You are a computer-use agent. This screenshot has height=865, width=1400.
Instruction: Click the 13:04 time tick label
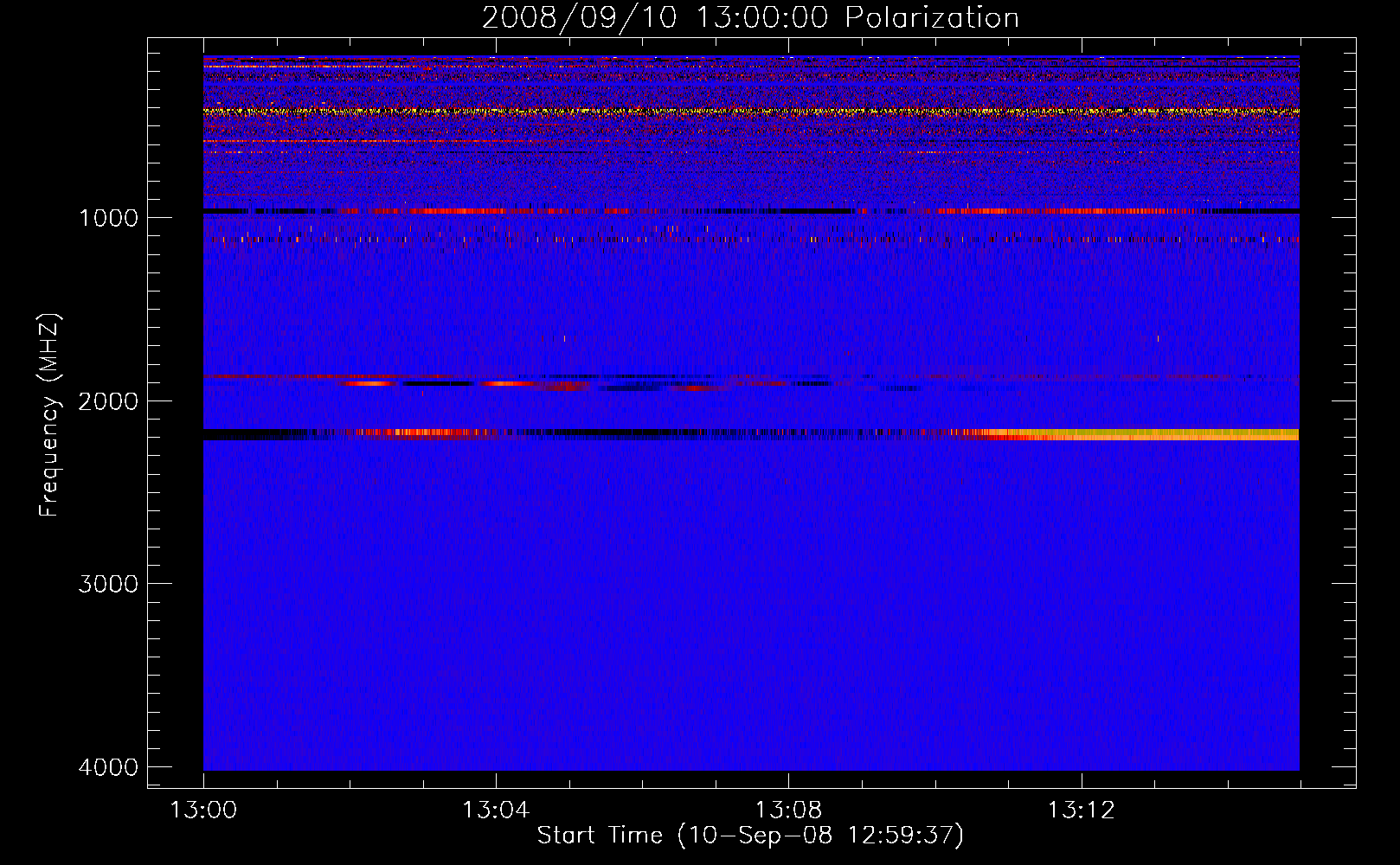pos(496,811)
